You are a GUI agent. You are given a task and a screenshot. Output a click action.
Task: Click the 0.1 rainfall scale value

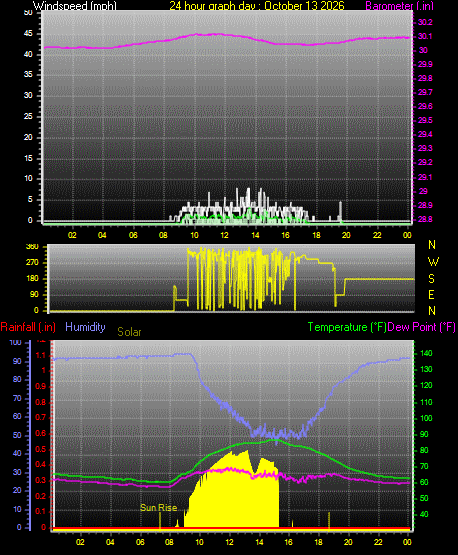(x=41, y=511)
